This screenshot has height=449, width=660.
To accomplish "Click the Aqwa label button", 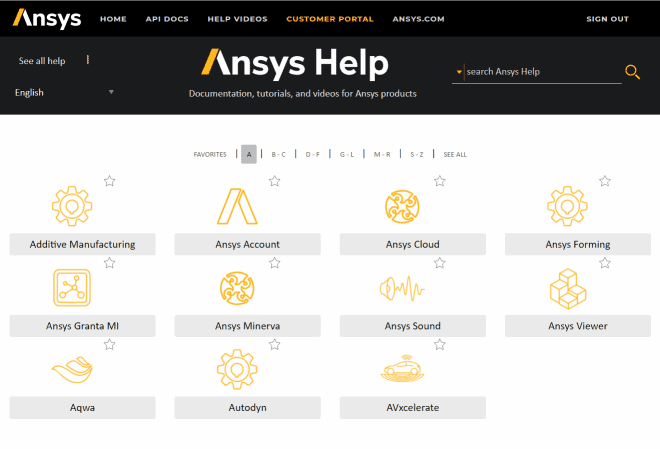I will (82, 407).
